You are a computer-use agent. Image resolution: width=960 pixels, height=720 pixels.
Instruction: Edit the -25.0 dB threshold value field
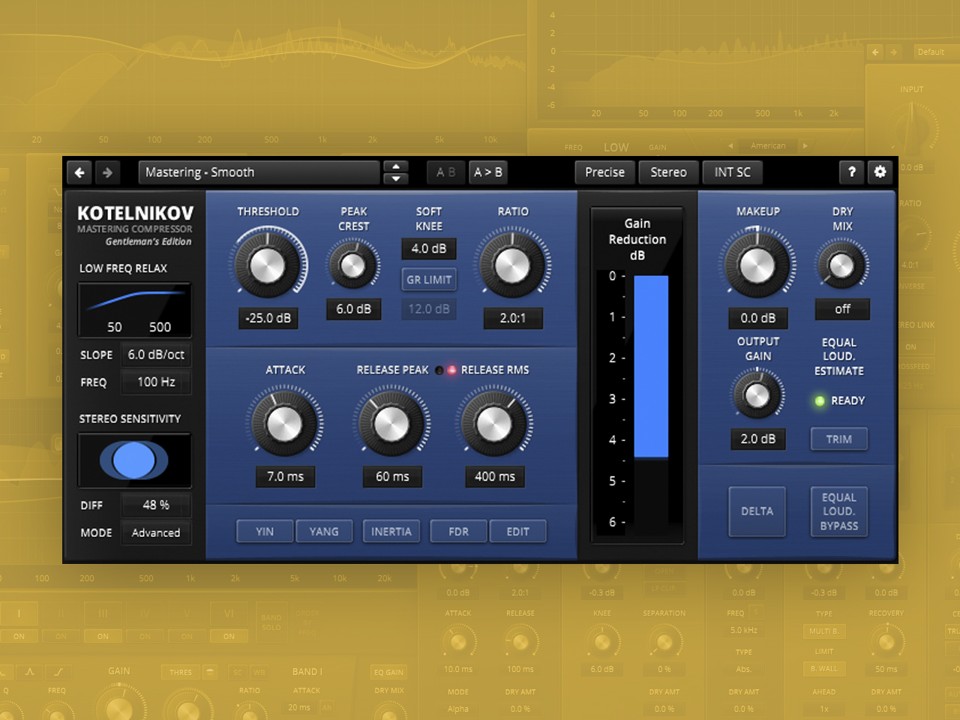point(268,318)
